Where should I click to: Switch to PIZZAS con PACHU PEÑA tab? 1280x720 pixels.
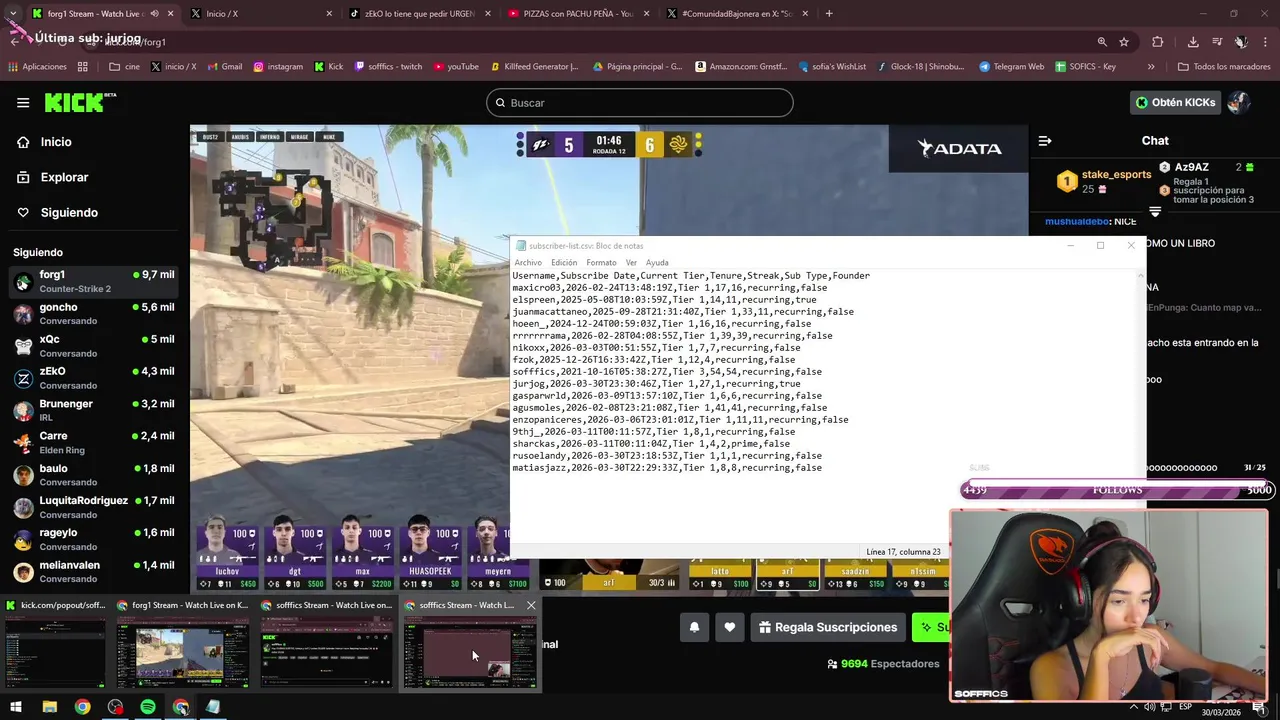click(x=578, y=14)
